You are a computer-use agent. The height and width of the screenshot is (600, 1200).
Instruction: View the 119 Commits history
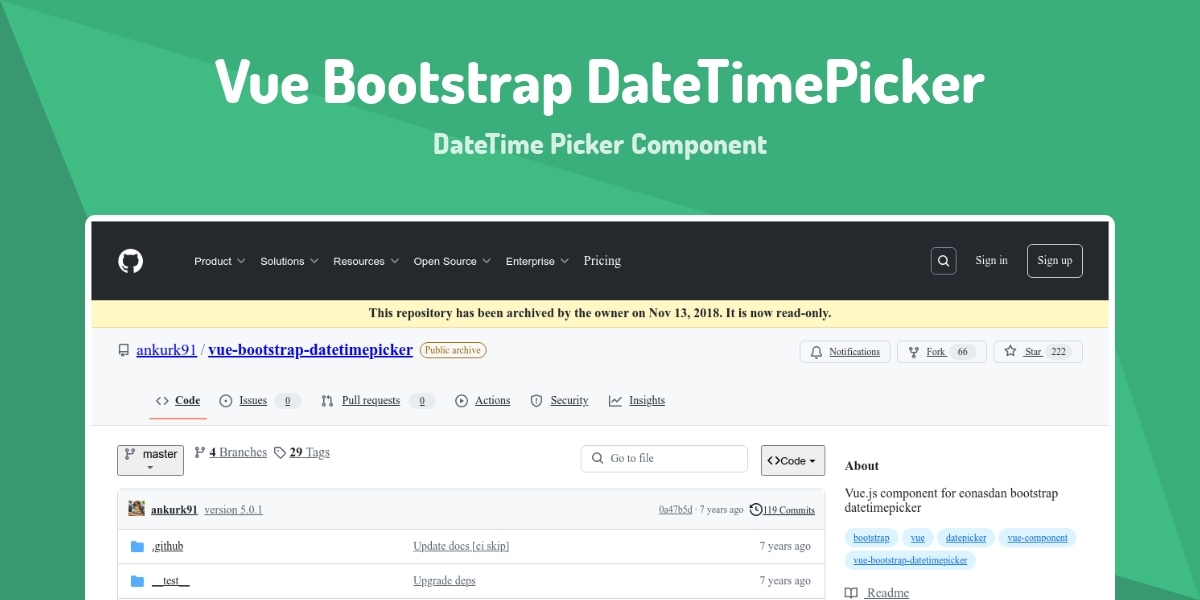[x=782, y=510]
